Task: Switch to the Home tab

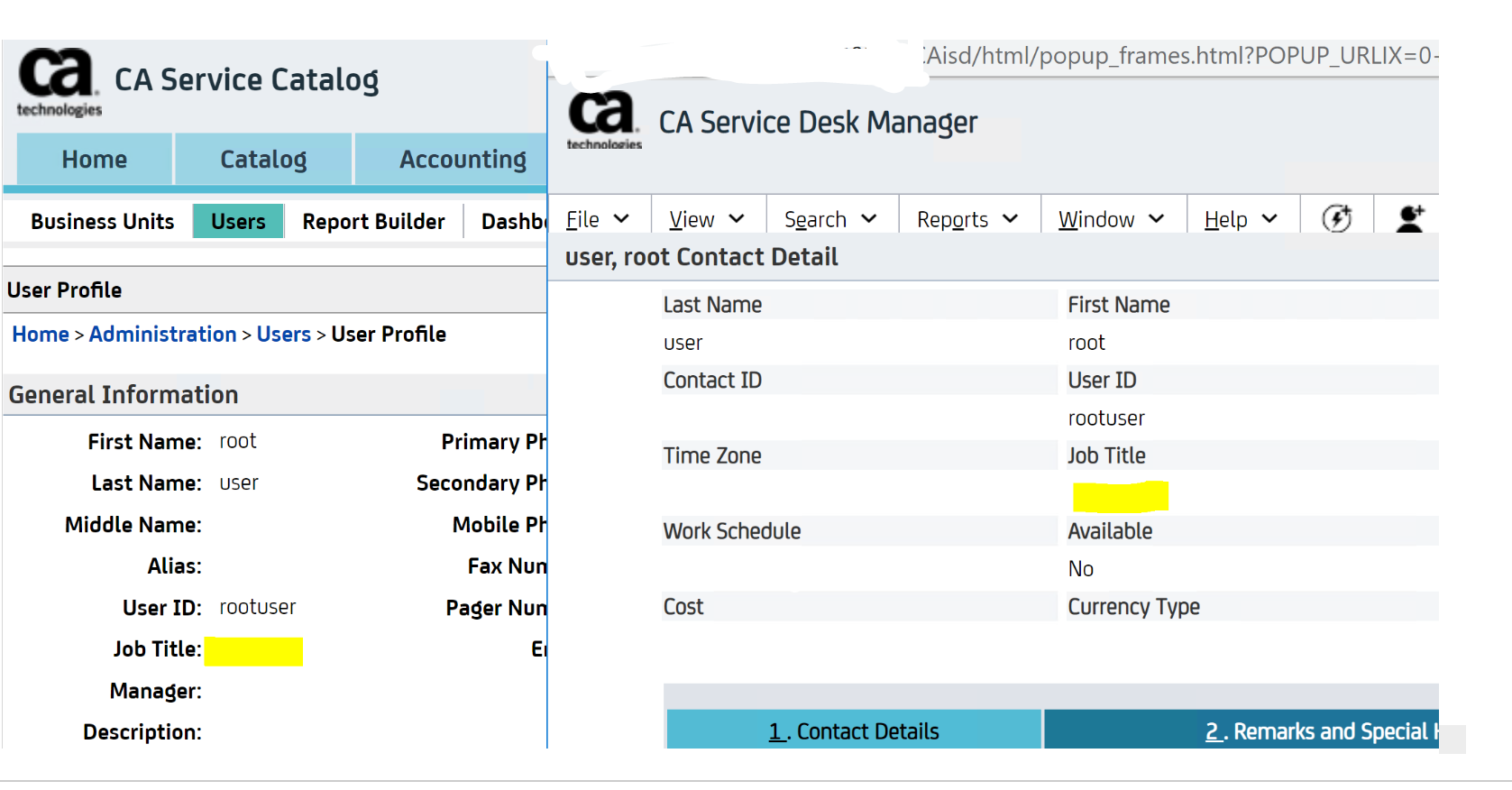Action: click(95, 160)
